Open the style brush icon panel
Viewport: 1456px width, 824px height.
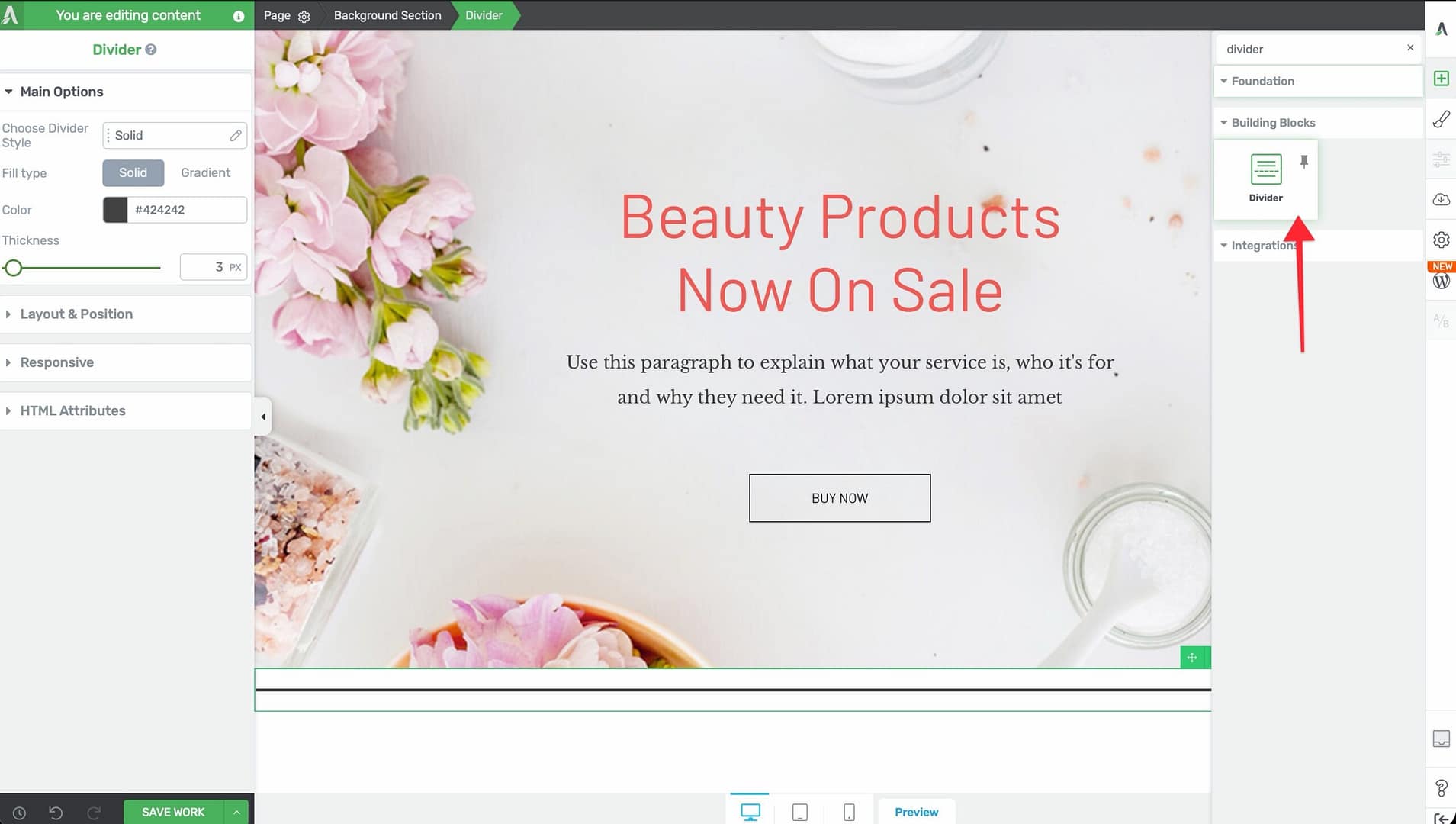click(1441, 119)
